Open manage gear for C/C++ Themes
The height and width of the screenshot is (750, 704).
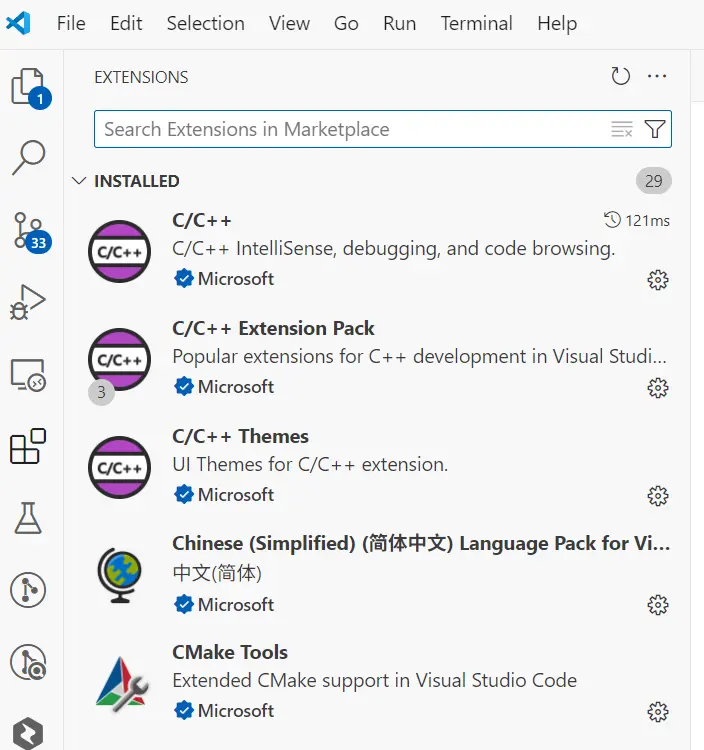click(x=658, y=496)
